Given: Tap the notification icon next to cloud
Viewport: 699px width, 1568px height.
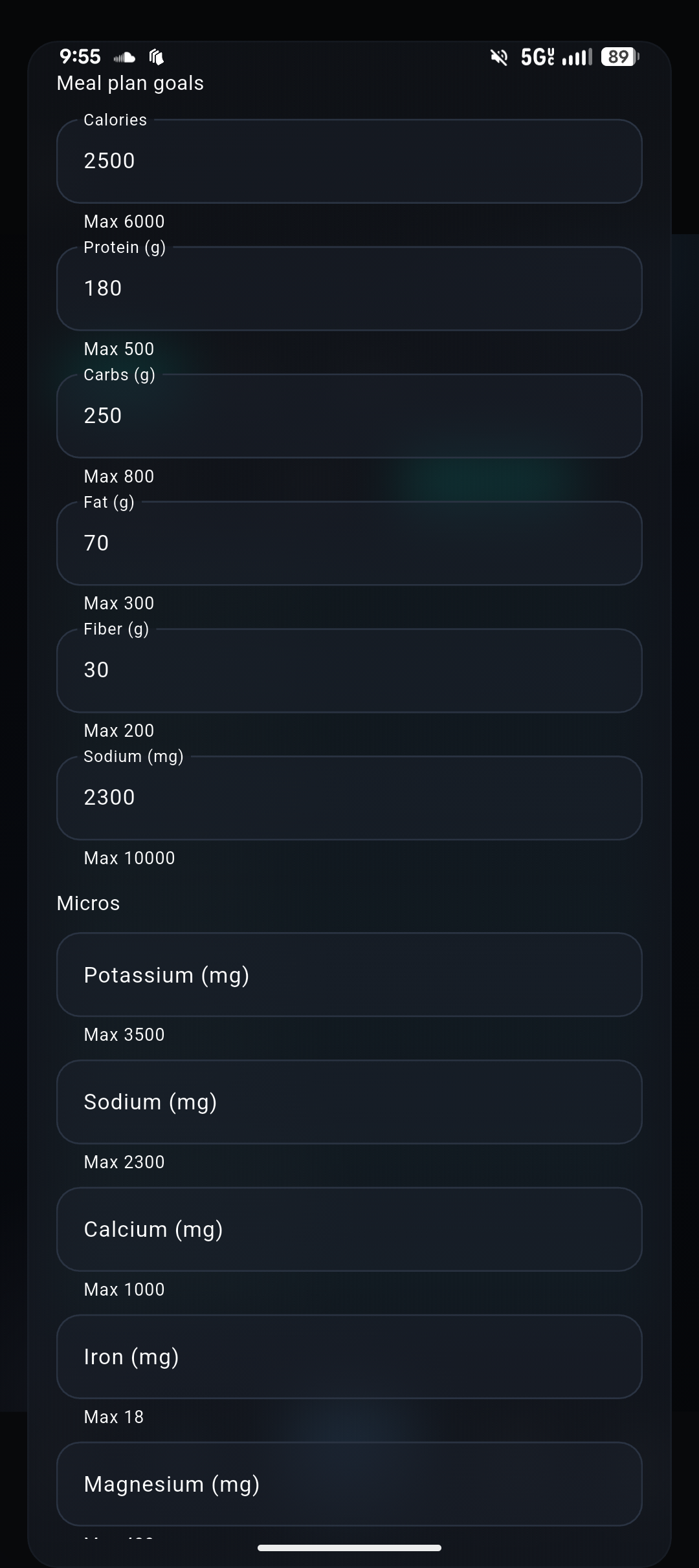Looking at the screenshot, I should click(x=157, y=58).
